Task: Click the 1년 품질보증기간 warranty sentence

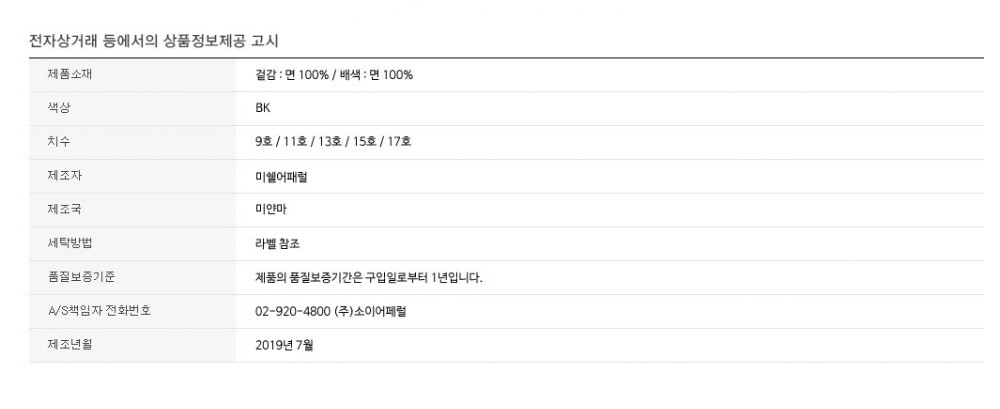Action: coord(369,278)
